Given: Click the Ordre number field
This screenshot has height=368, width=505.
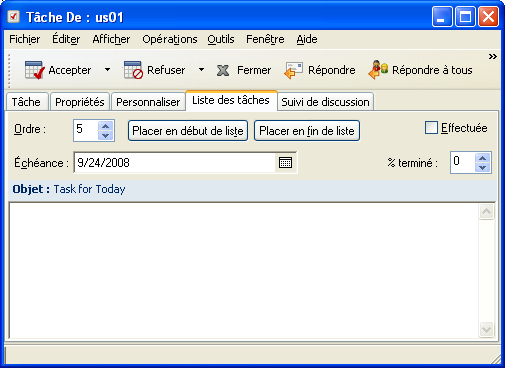Looking at the screenshot, I should [x=86, y=130].
